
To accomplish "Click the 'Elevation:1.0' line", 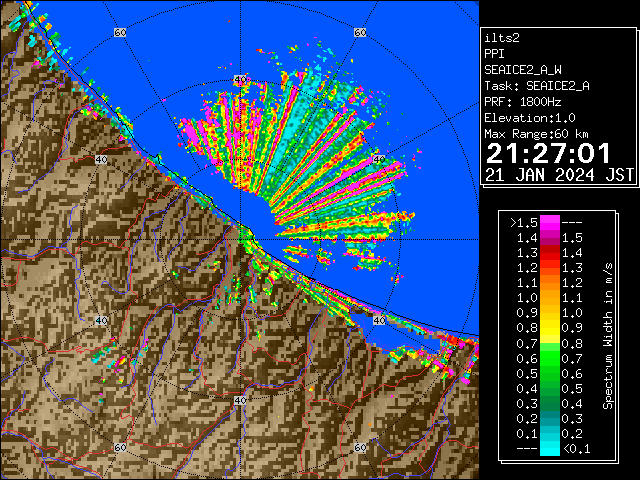I will click(x=530, y=118).
